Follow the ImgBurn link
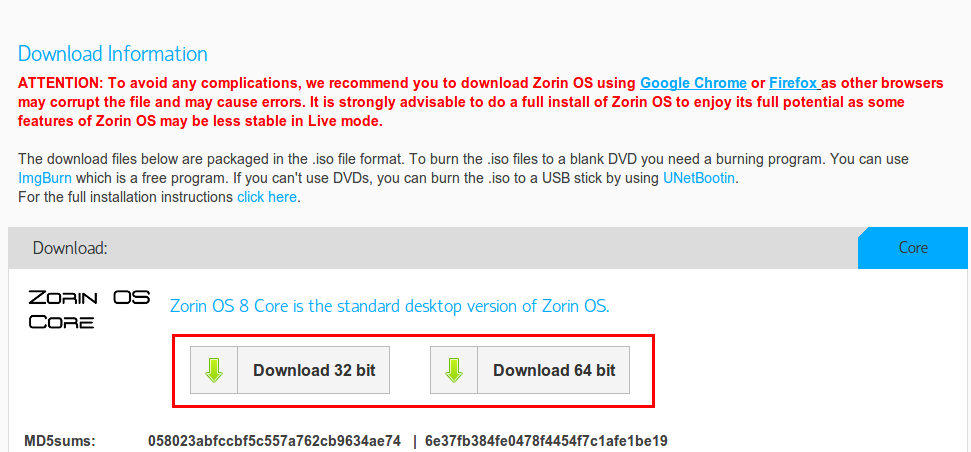 point(45,178)
